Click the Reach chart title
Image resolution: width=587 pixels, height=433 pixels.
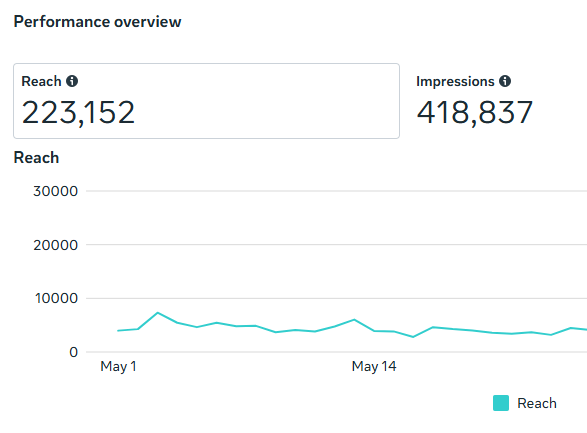(x=36, y=158)
